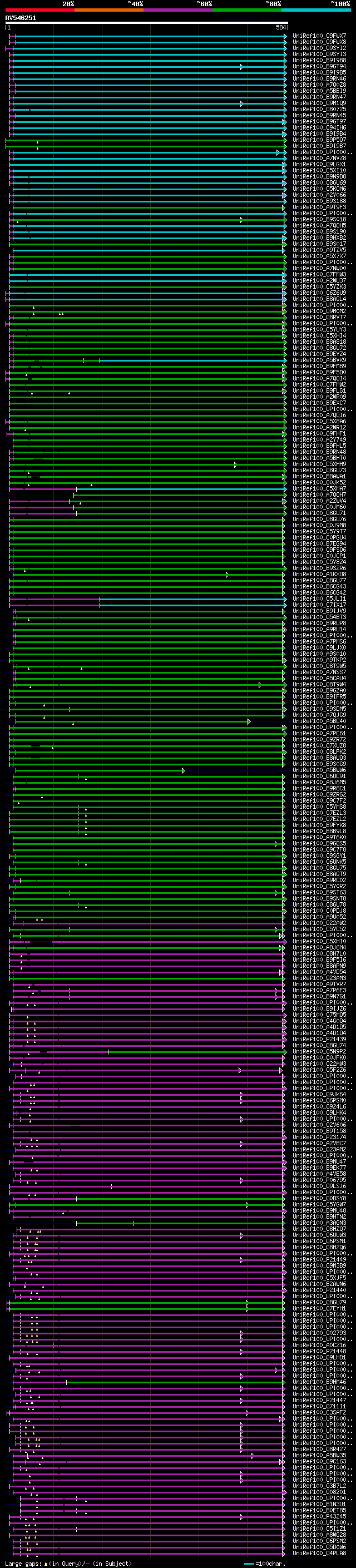Pick hit label UniRef100_Q7FMW2
Image resolution: width=356 pixels, height=1568 pixels.
tap(319, 385)
